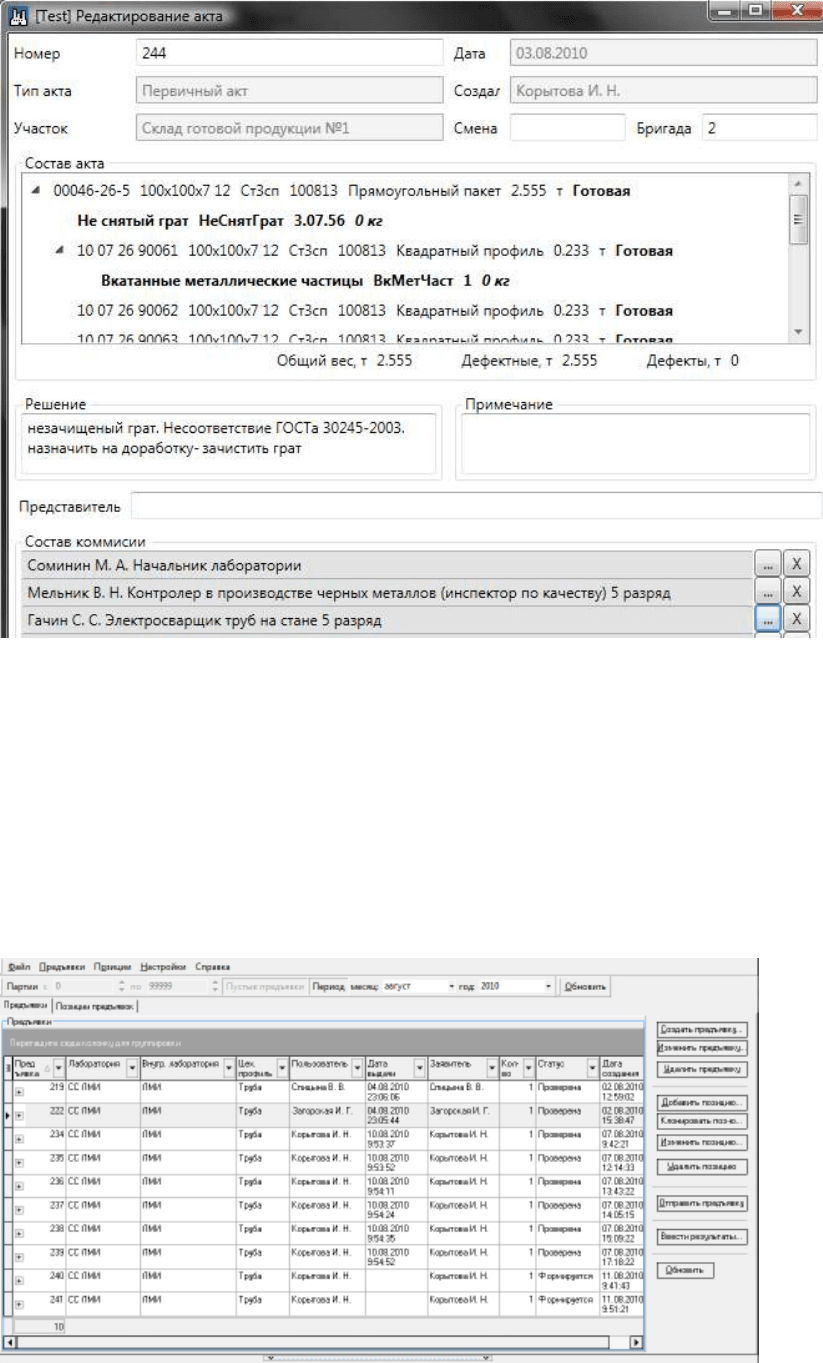Expand row 234 in the Предъявки grid
Image resolution: width=823 pixels, height=1363 pixels.
(x=19, y=1139)
